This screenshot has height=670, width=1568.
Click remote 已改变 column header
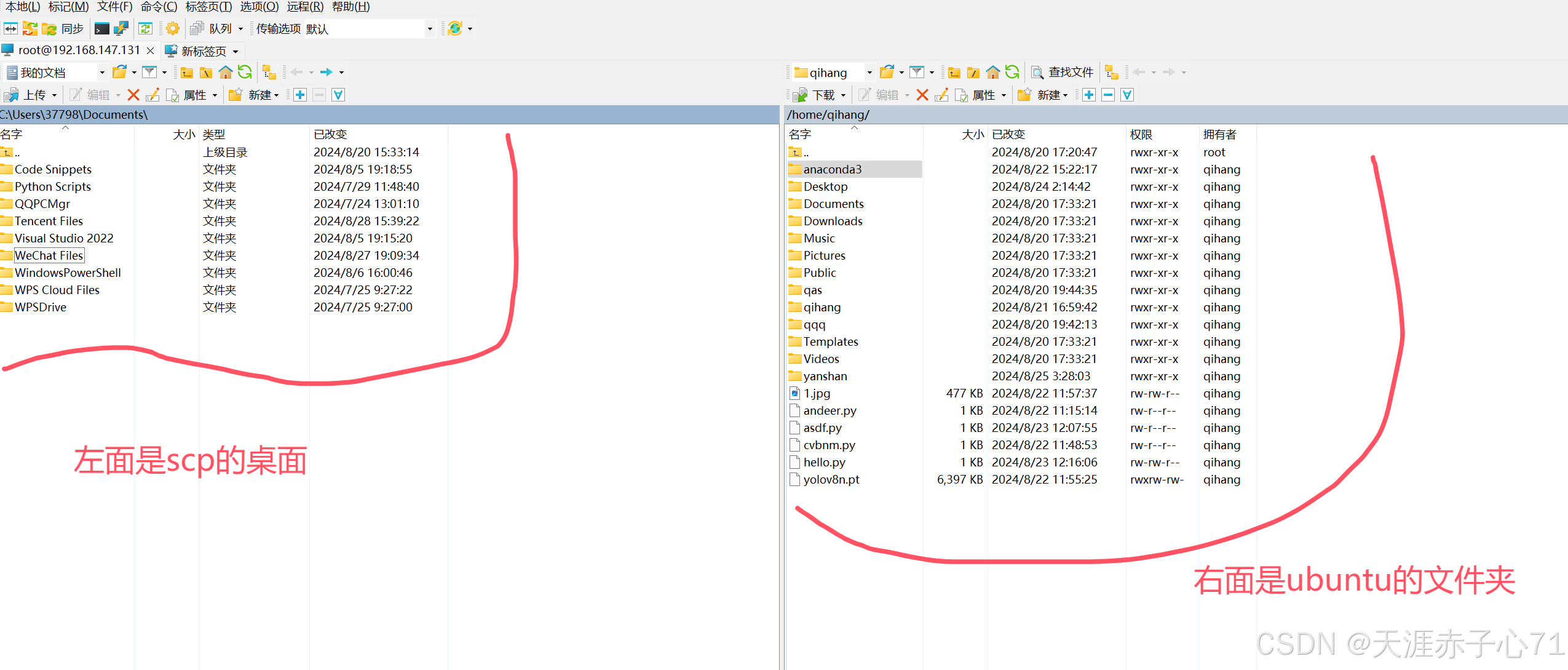point(1008,134)
